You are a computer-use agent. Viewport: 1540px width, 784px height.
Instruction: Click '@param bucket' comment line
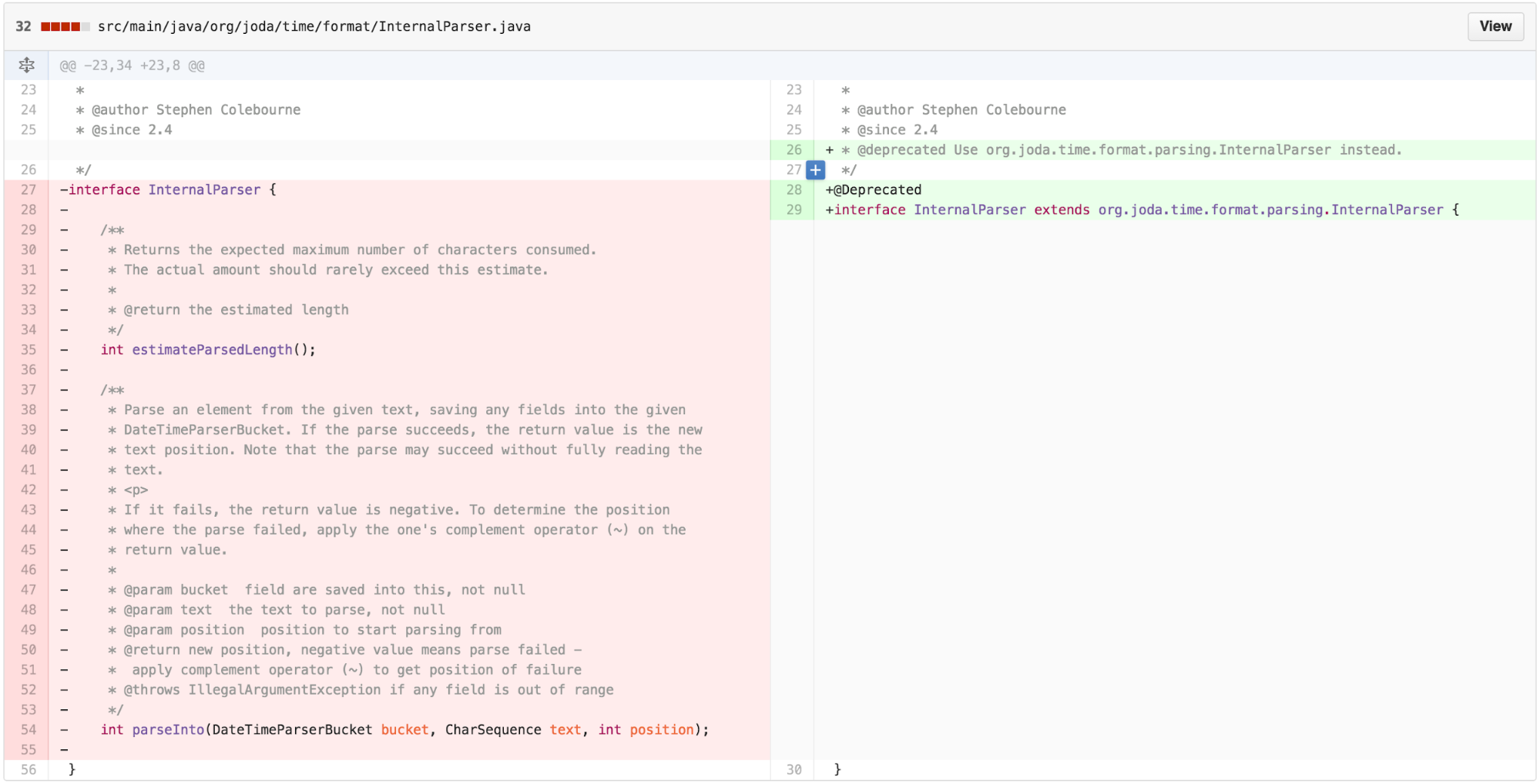[x=409, y=590]
